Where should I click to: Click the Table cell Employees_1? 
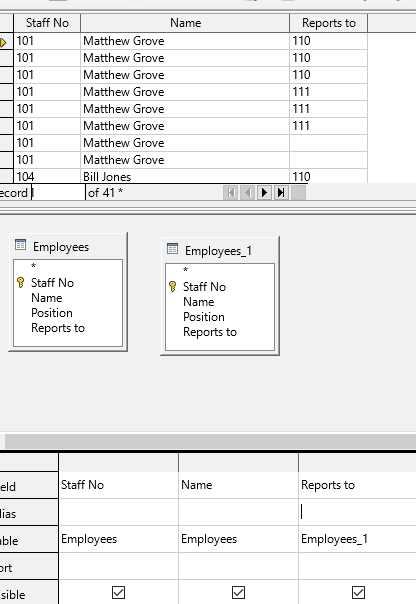pos(357,539)
